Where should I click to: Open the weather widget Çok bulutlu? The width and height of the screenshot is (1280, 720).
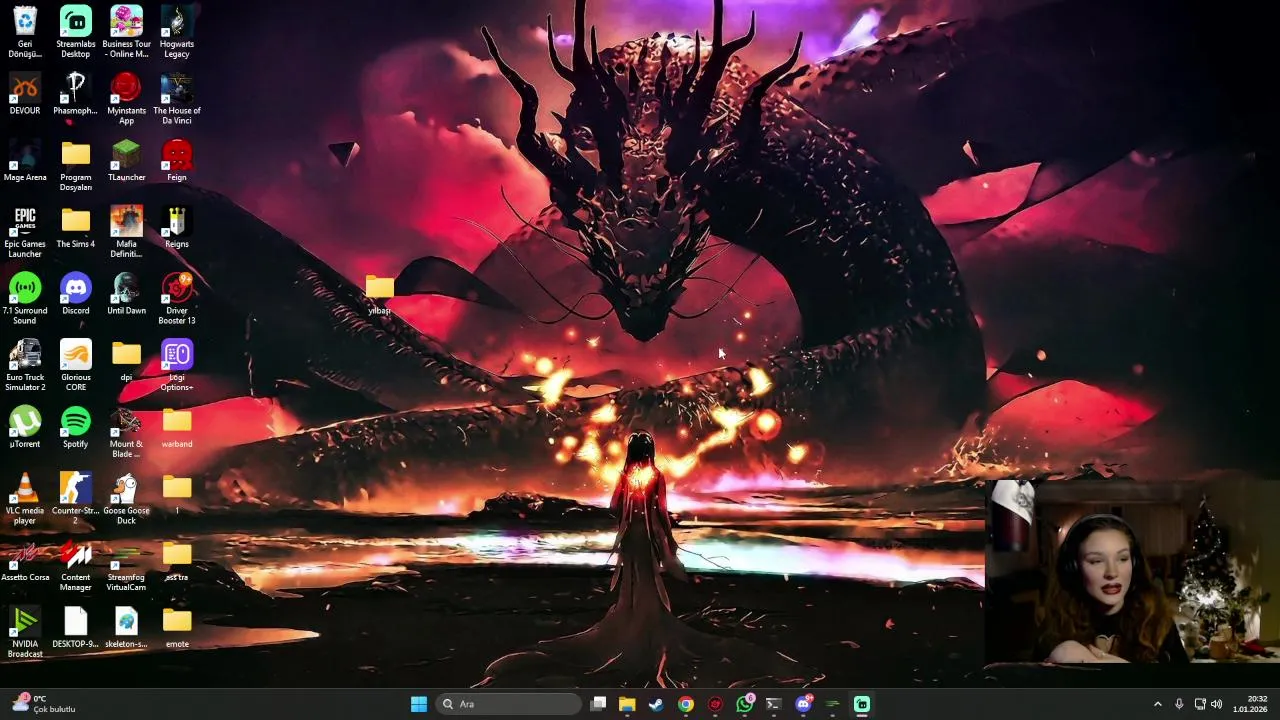coord(45,704)
